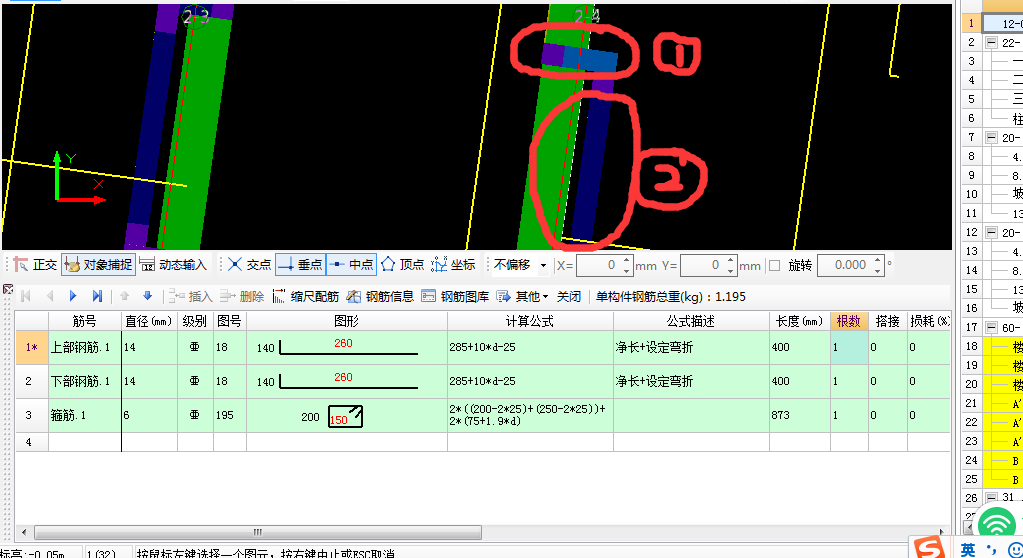Check the 旋转 rotation checkbox
The image size is (1023, 558).
775,265
